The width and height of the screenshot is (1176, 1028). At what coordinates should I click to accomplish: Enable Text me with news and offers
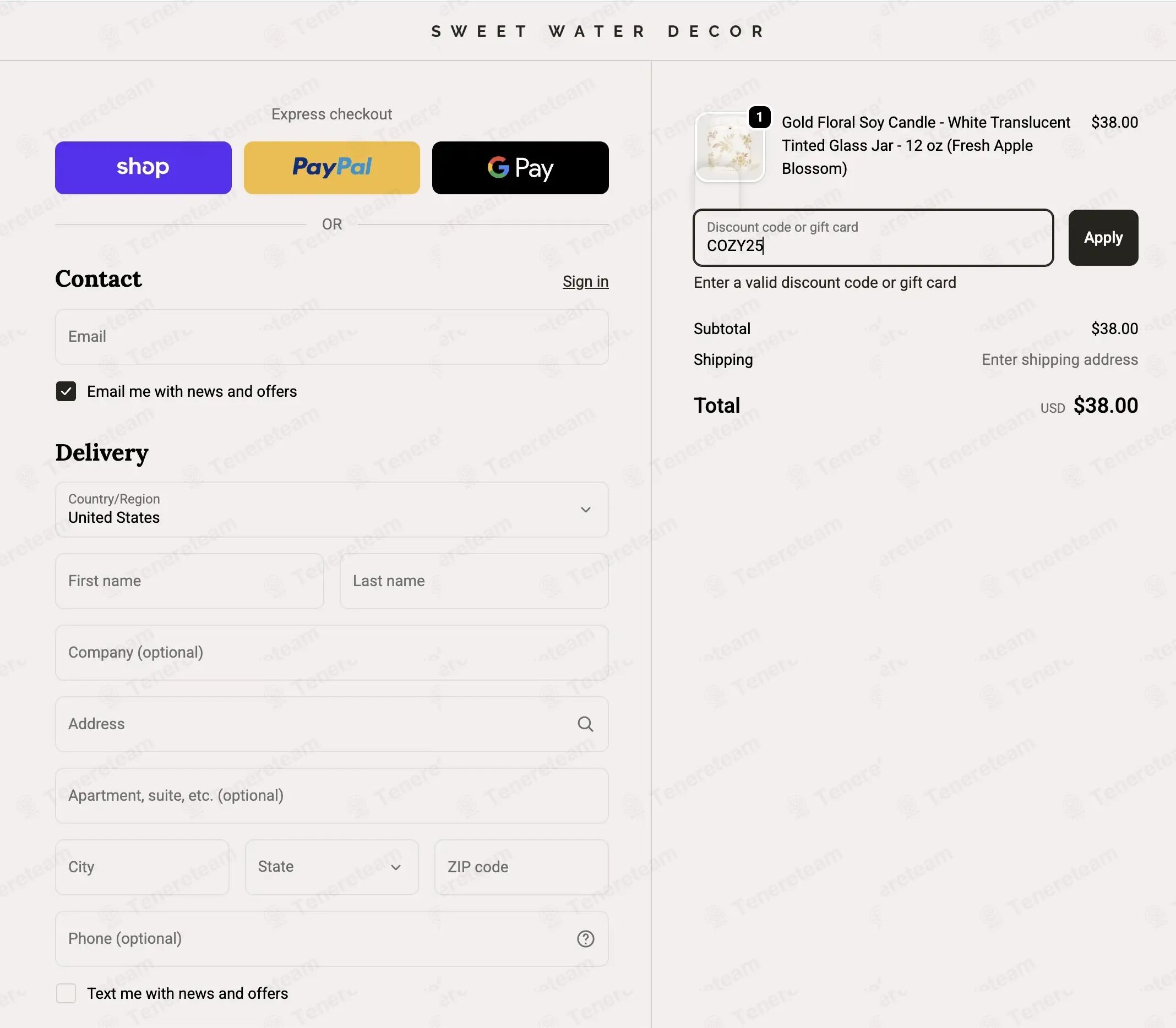(x=66, y=993)
